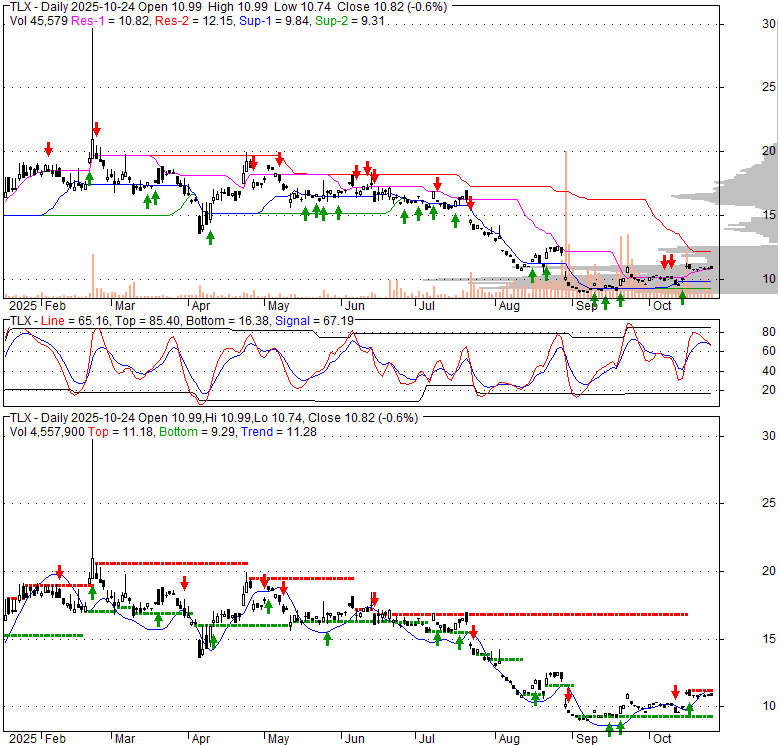Click red sell arrow in April on bottom chart

click(184, 584)
